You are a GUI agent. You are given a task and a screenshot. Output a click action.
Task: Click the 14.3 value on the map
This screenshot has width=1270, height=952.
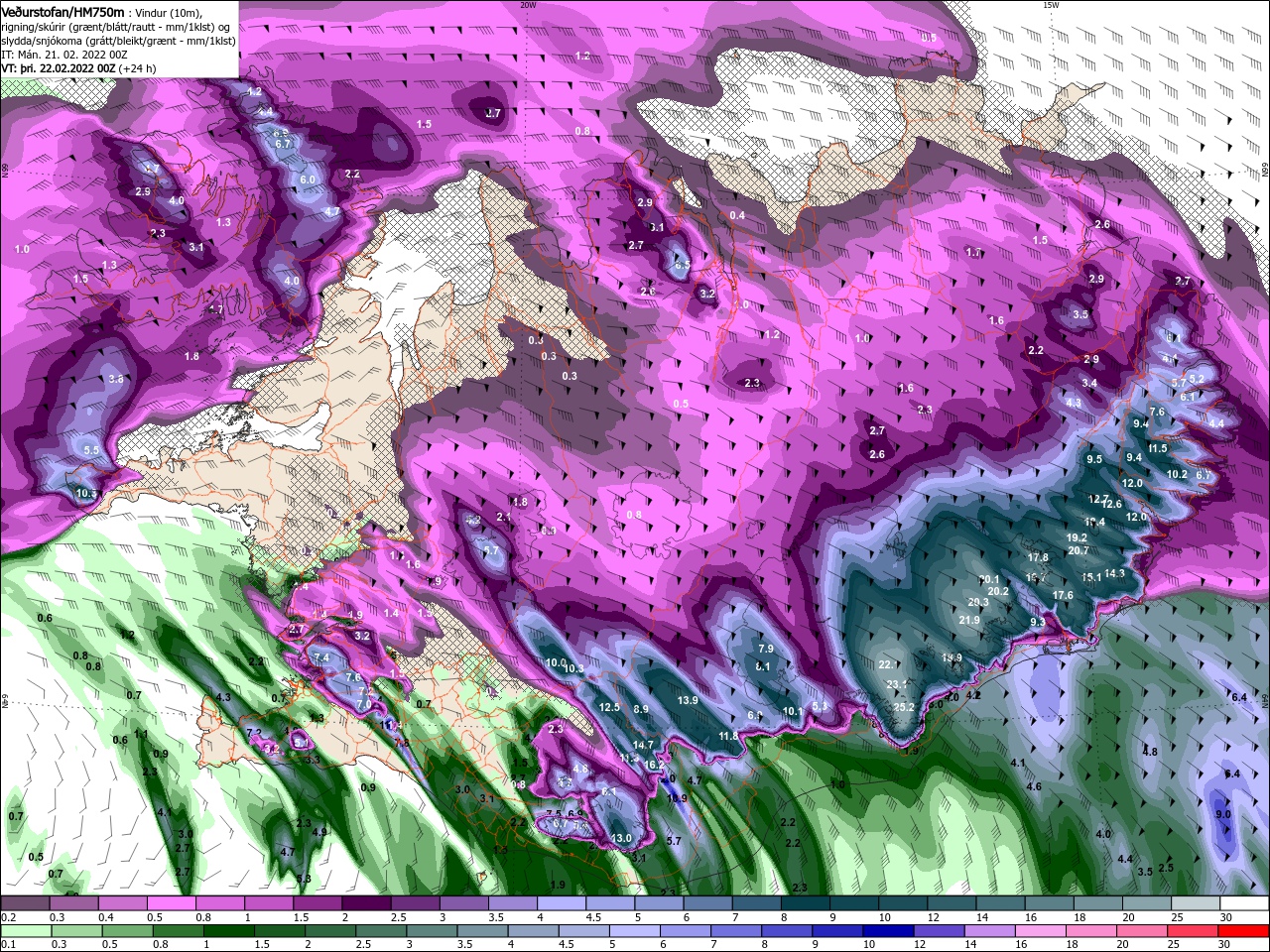click(x=1114, y=573)
